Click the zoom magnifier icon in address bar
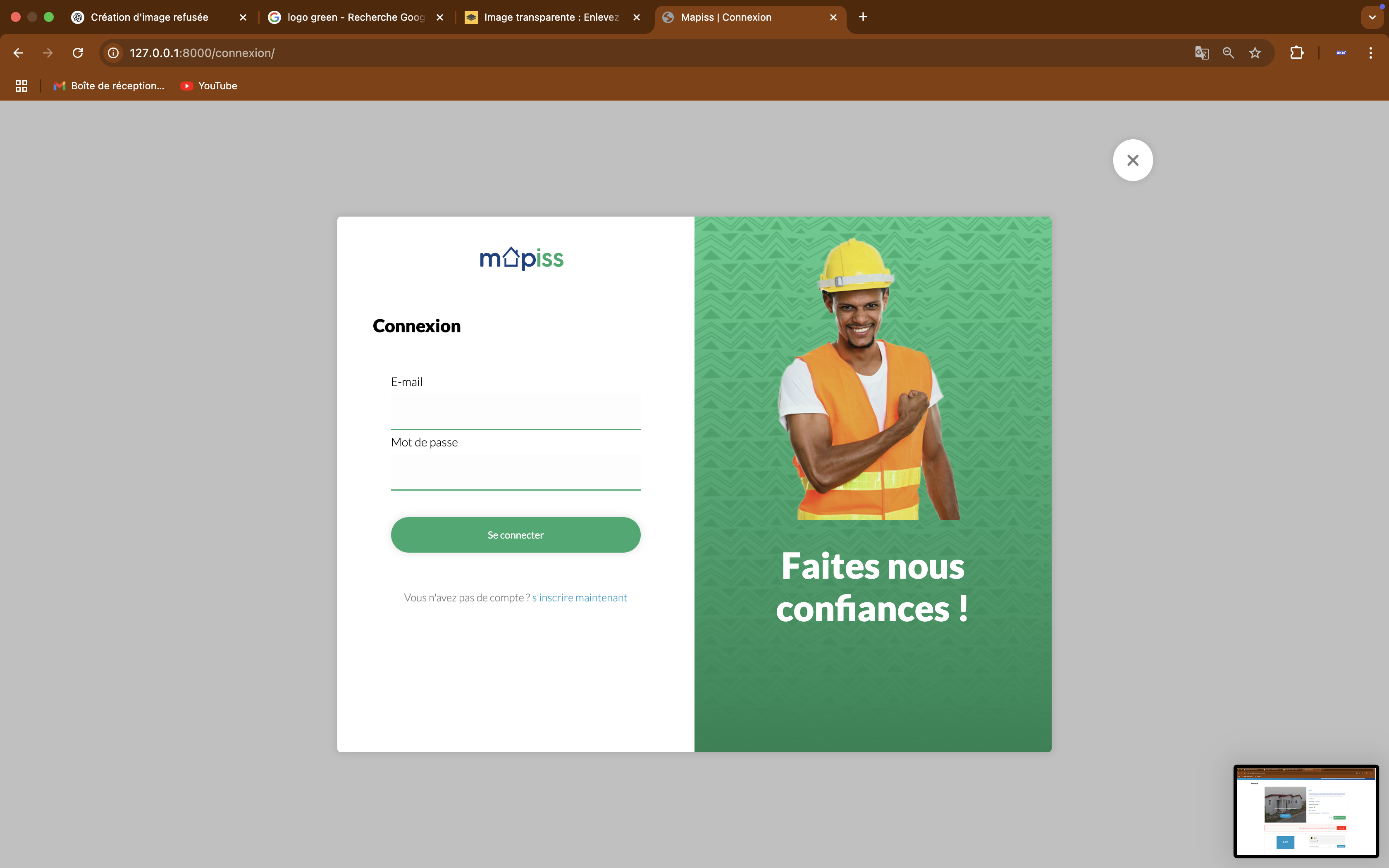The width and height of the screenshot is (1389, 868). (1228, 53)
